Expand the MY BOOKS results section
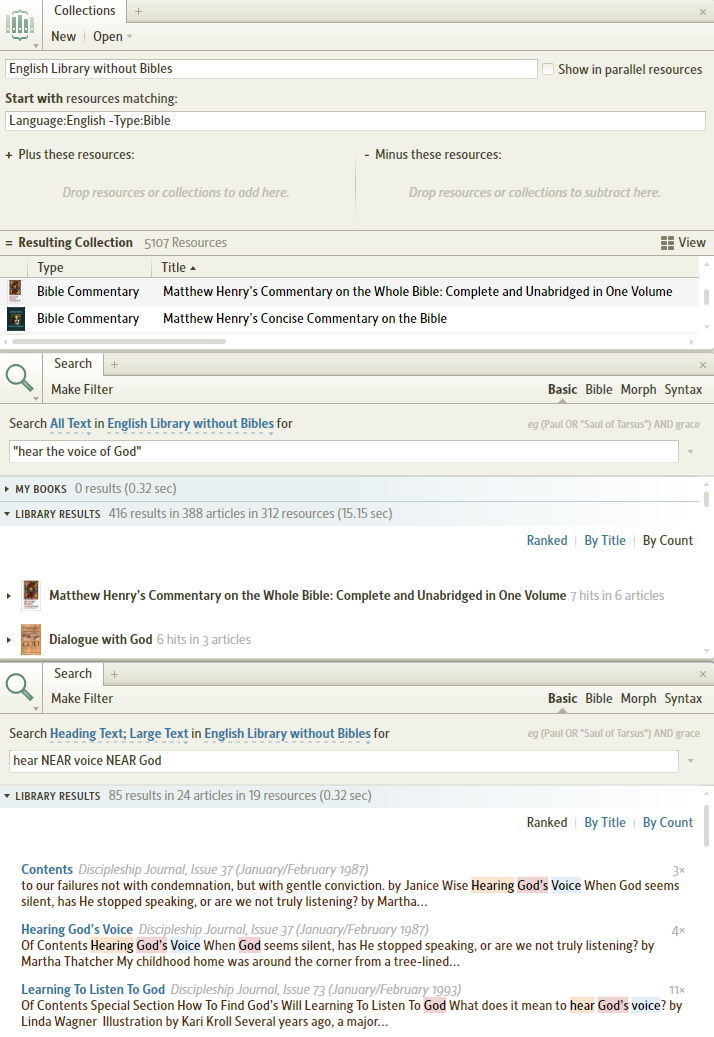The height and width of the screenshot is (1037, 714). 7,489
